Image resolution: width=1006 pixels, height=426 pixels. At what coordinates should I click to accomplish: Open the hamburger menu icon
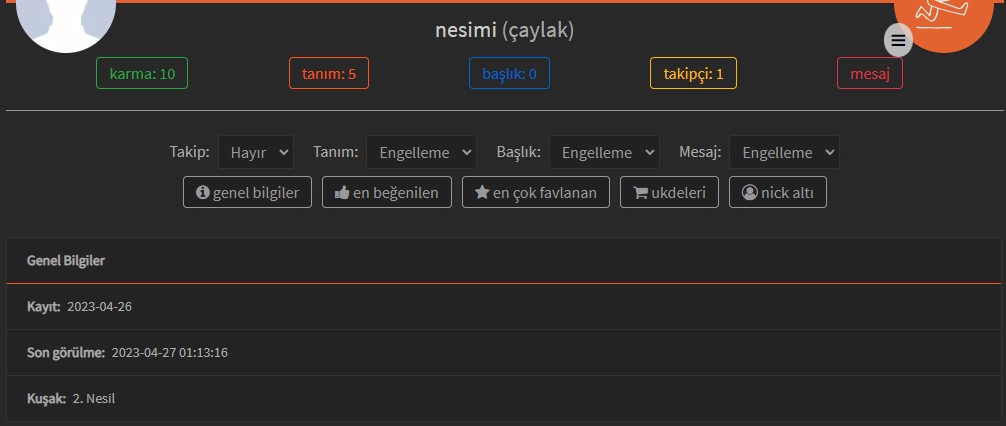click(x=898, y=40)
